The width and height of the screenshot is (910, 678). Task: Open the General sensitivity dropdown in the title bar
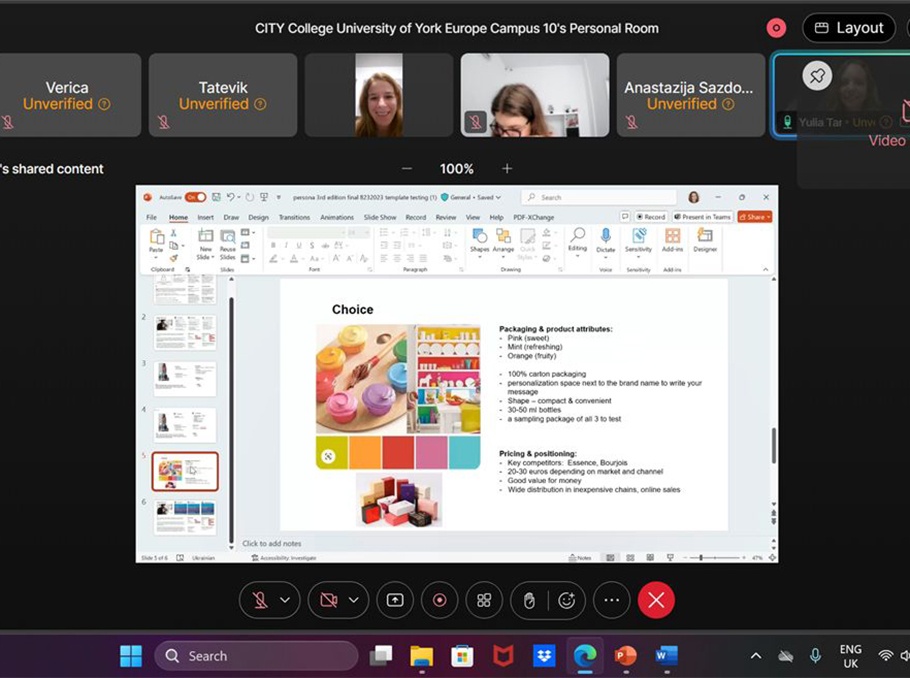471,197
